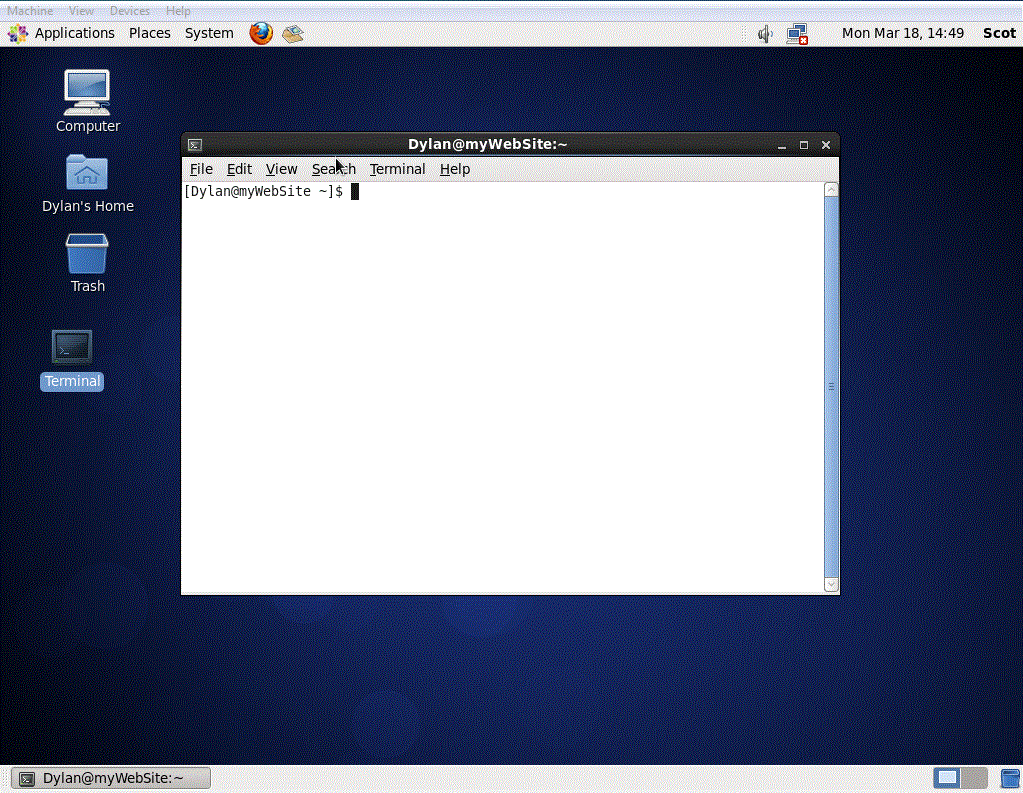Open the Places menu

coord(149,33)
